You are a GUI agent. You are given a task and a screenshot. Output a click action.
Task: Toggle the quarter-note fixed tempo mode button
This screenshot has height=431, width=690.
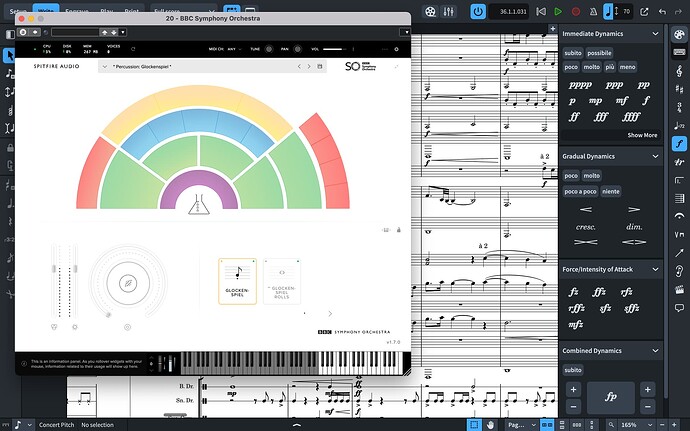pos(609,11)
